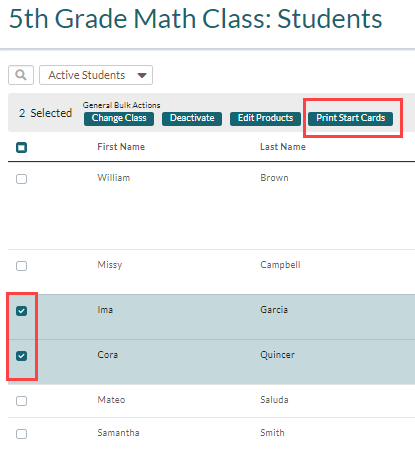This screenshot has width=415, height=456.
Task: Select Missy Campbell's checkbox
Action: (x=22, y=266)
